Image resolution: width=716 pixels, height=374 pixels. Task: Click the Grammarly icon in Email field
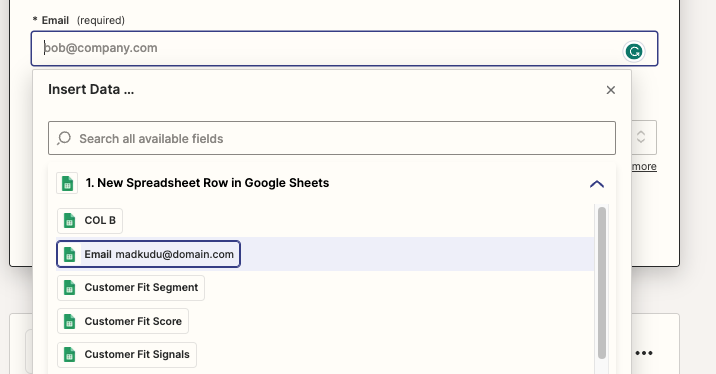pos(634,52)
